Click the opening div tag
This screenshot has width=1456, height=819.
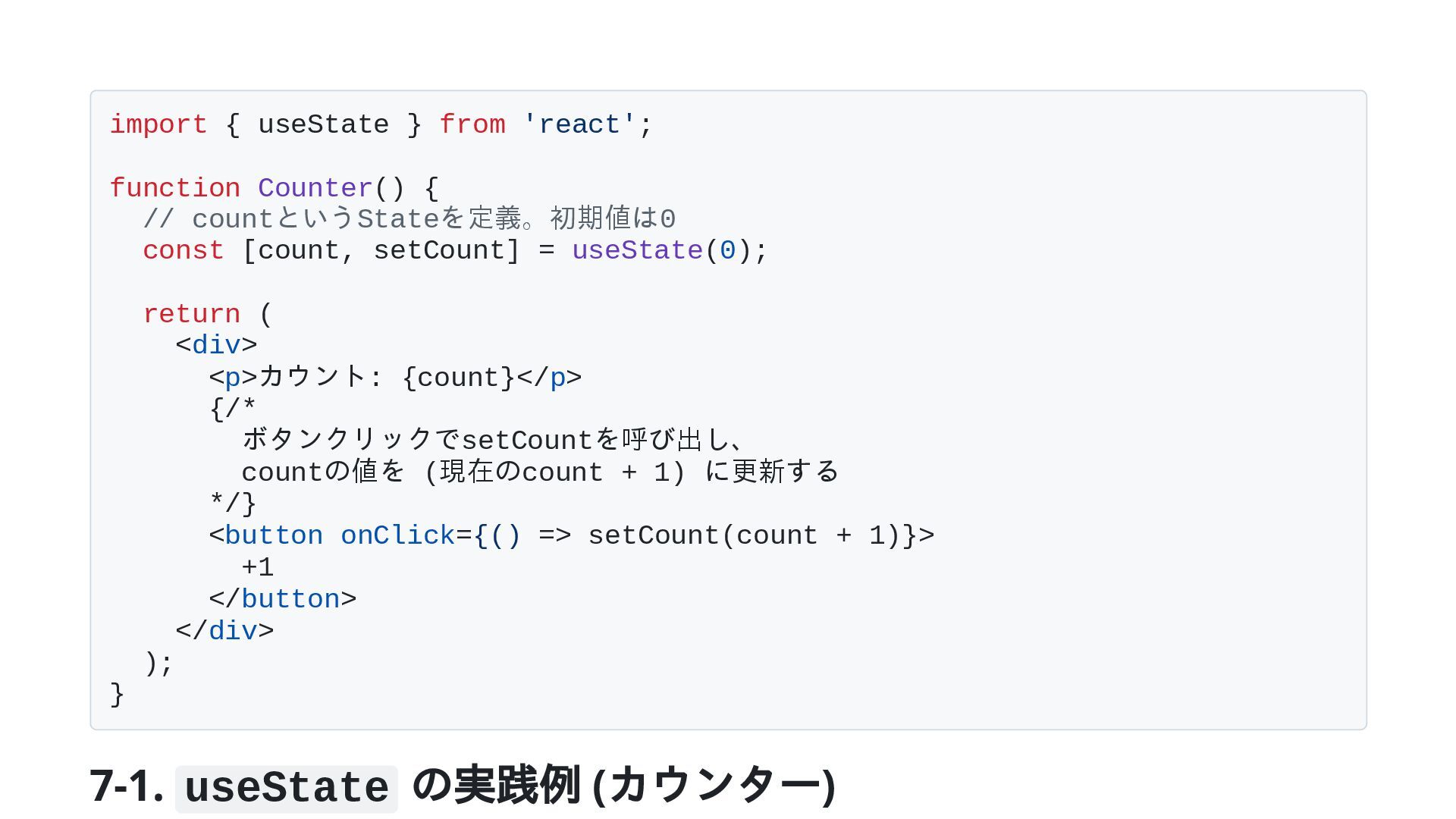pos(216,346)
